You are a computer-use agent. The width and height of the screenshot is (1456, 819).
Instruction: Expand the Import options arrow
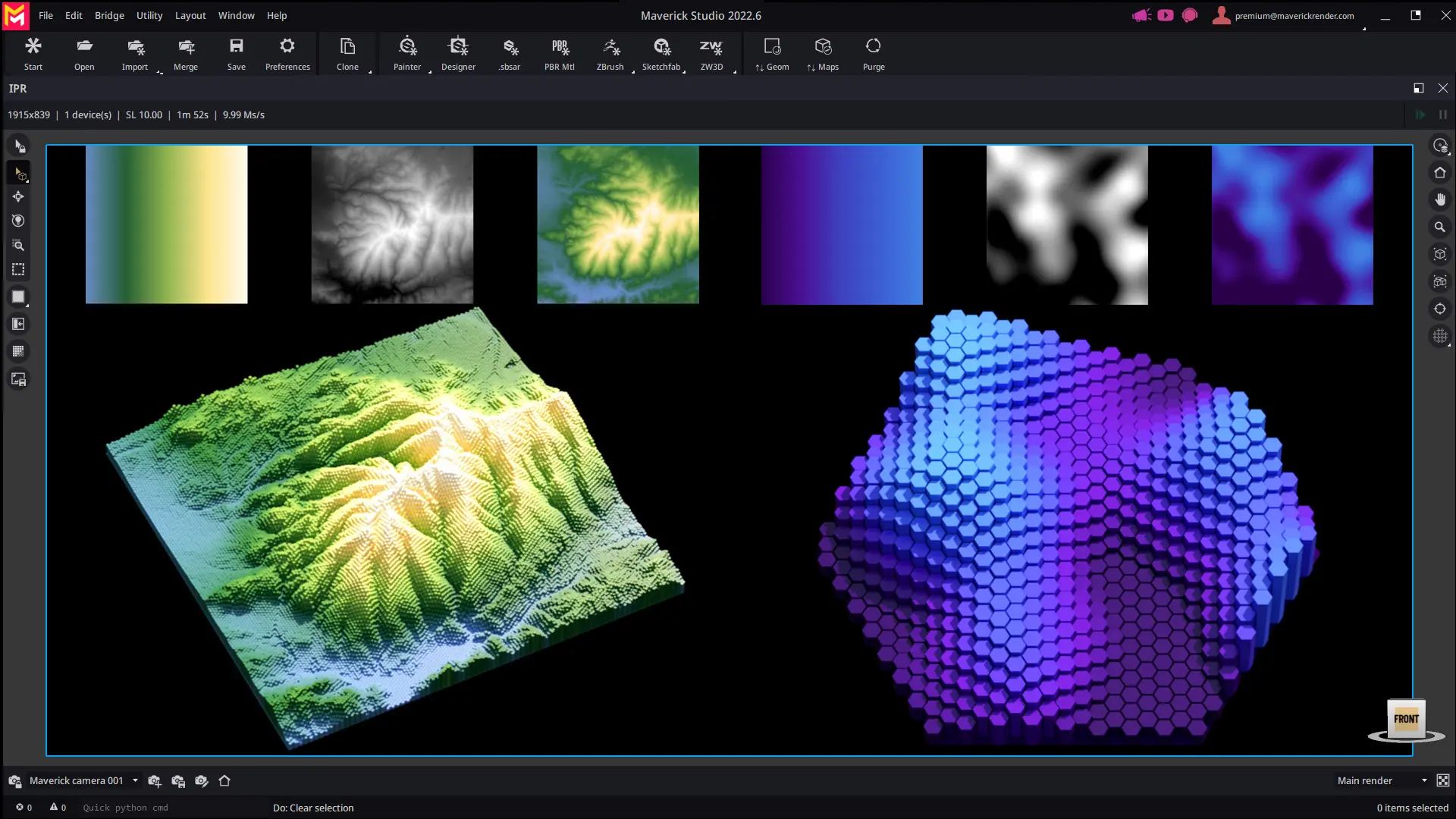coord(160,72)
